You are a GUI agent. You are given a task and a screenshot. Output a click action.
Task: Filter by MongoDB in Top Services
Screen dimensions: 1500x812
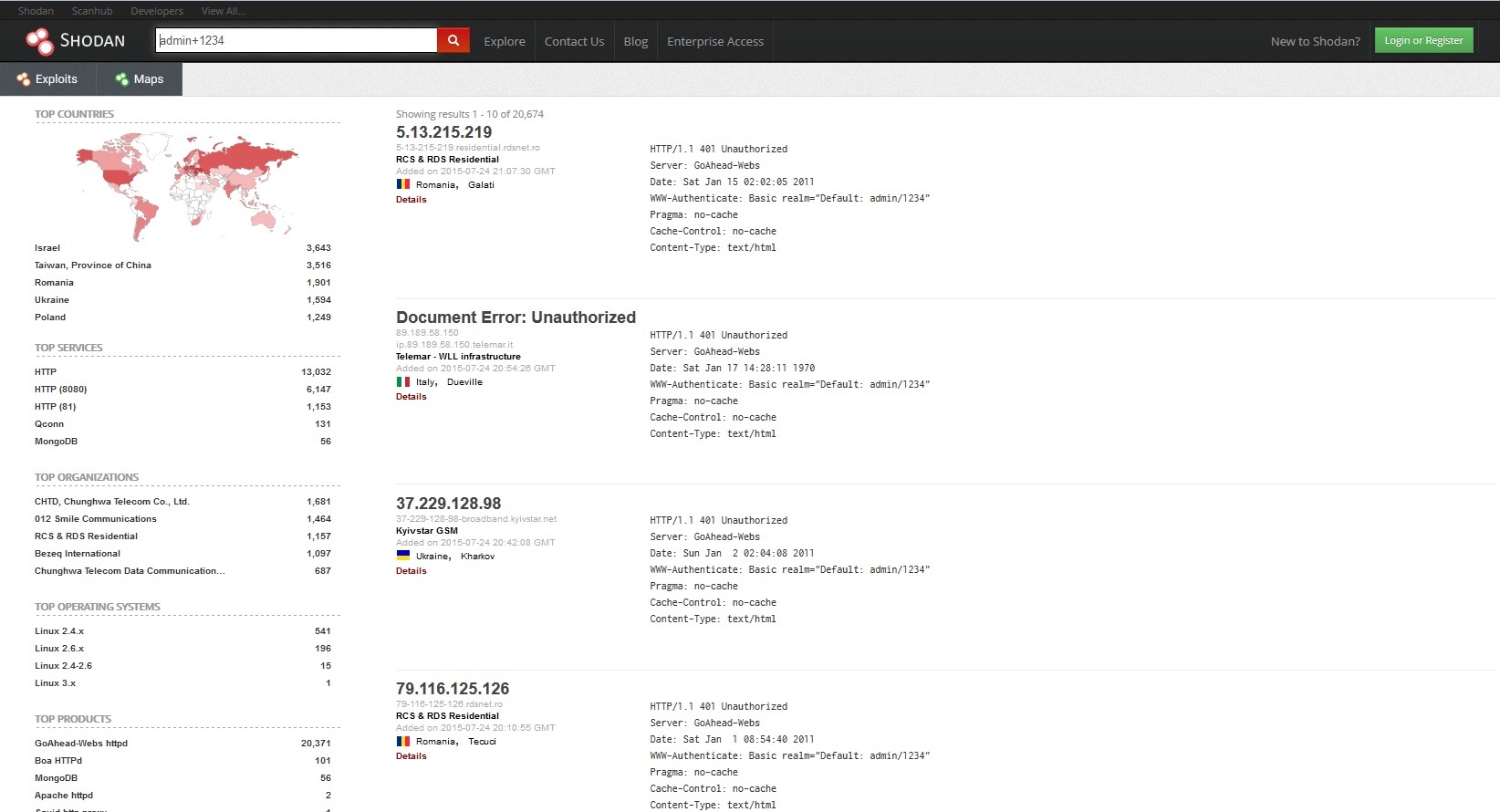pyautogui.click(x=56, y=442)
